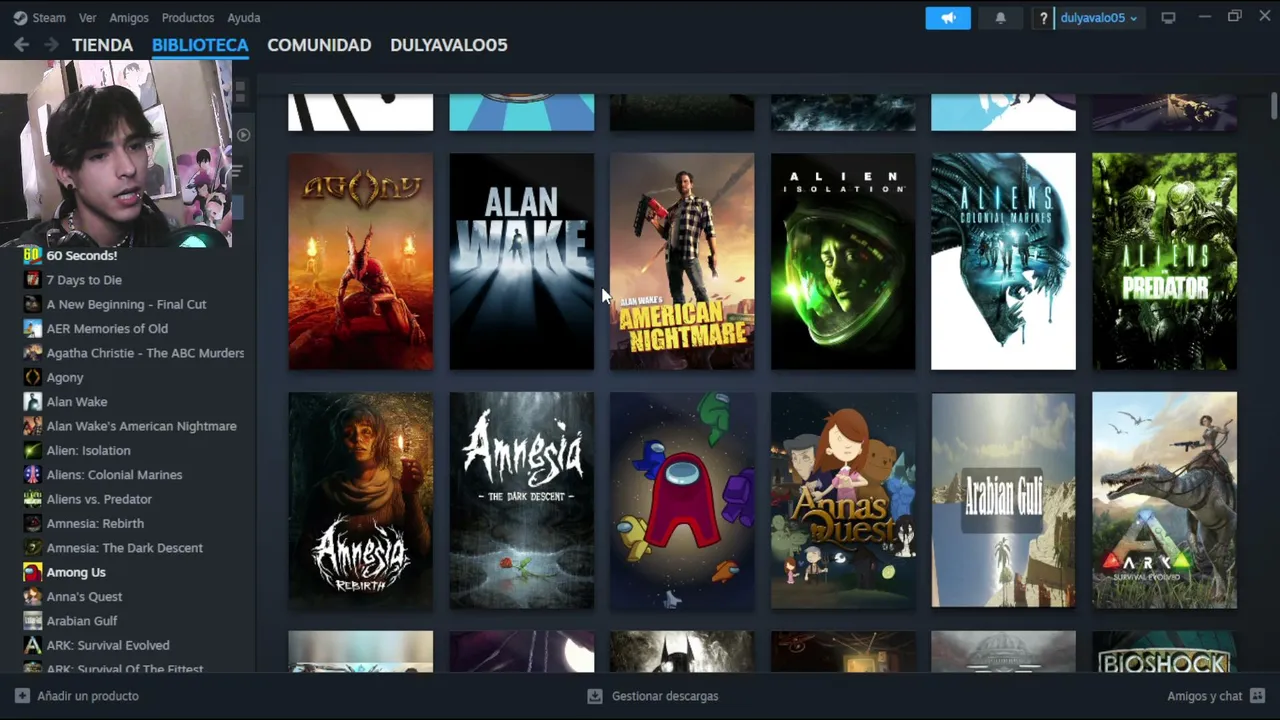The image size is (1280, 720).
Task: Open the Aliens vs Predator cover
Action: point(1165,261)
